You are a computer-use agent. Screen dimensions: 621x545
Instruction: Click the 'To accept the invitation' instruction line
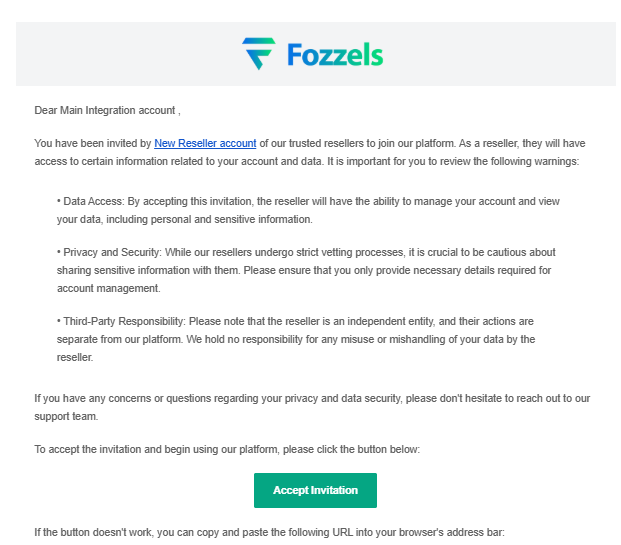pyautogui.click(x=227, y=450)
